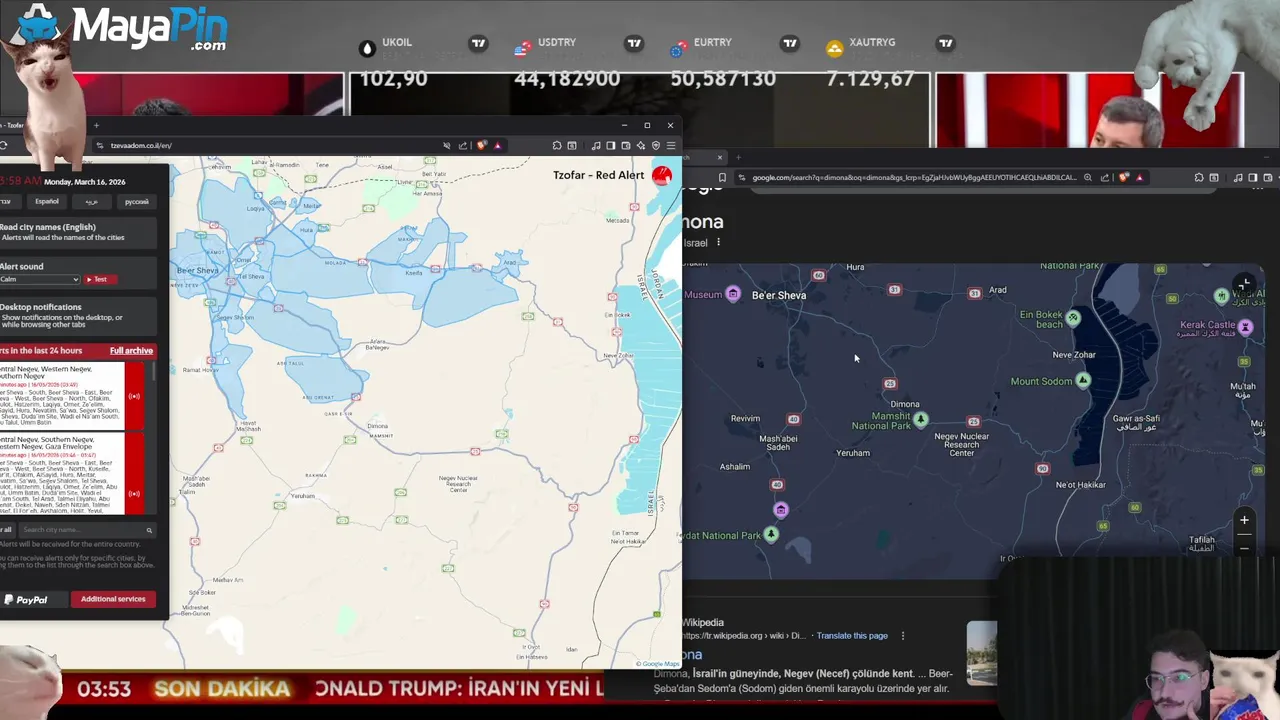Toggle the sidebar panel icon in Tzofar toolbar
Viewport: 1280px width, 720px height.
point(611,145)
